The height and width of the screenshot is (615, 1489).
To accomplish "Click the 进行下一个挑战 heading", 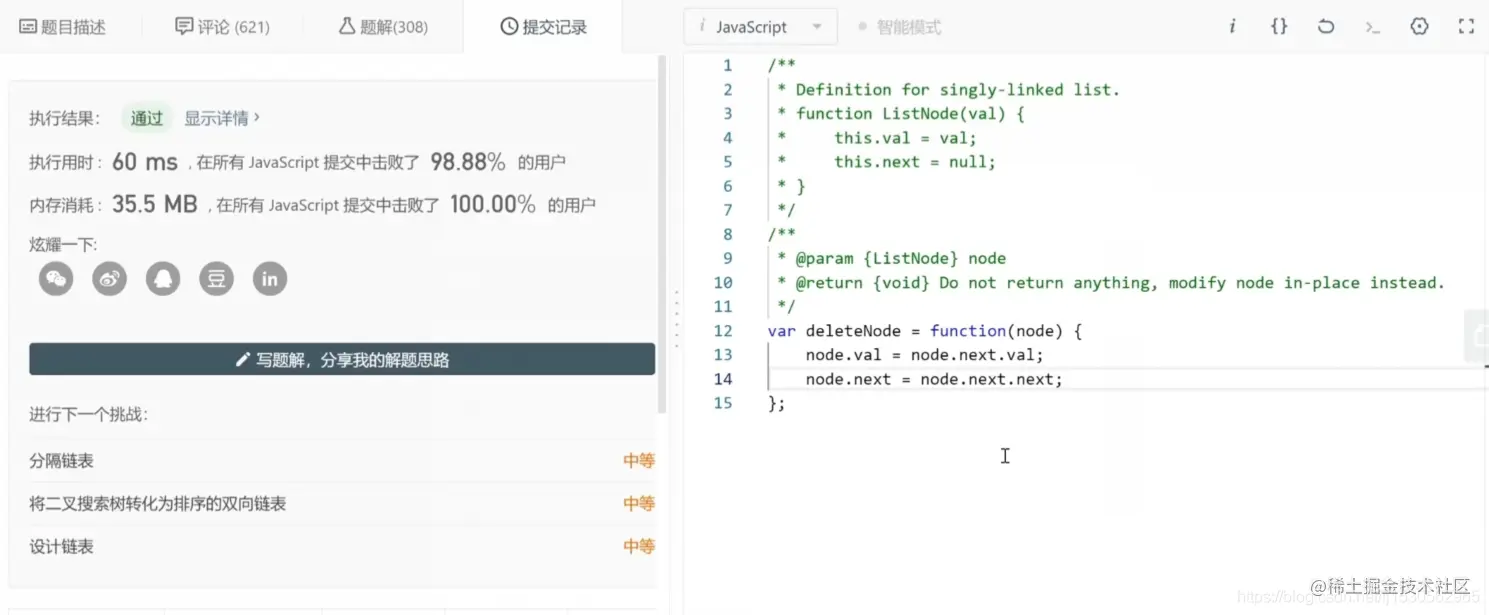I will [89, 414].
